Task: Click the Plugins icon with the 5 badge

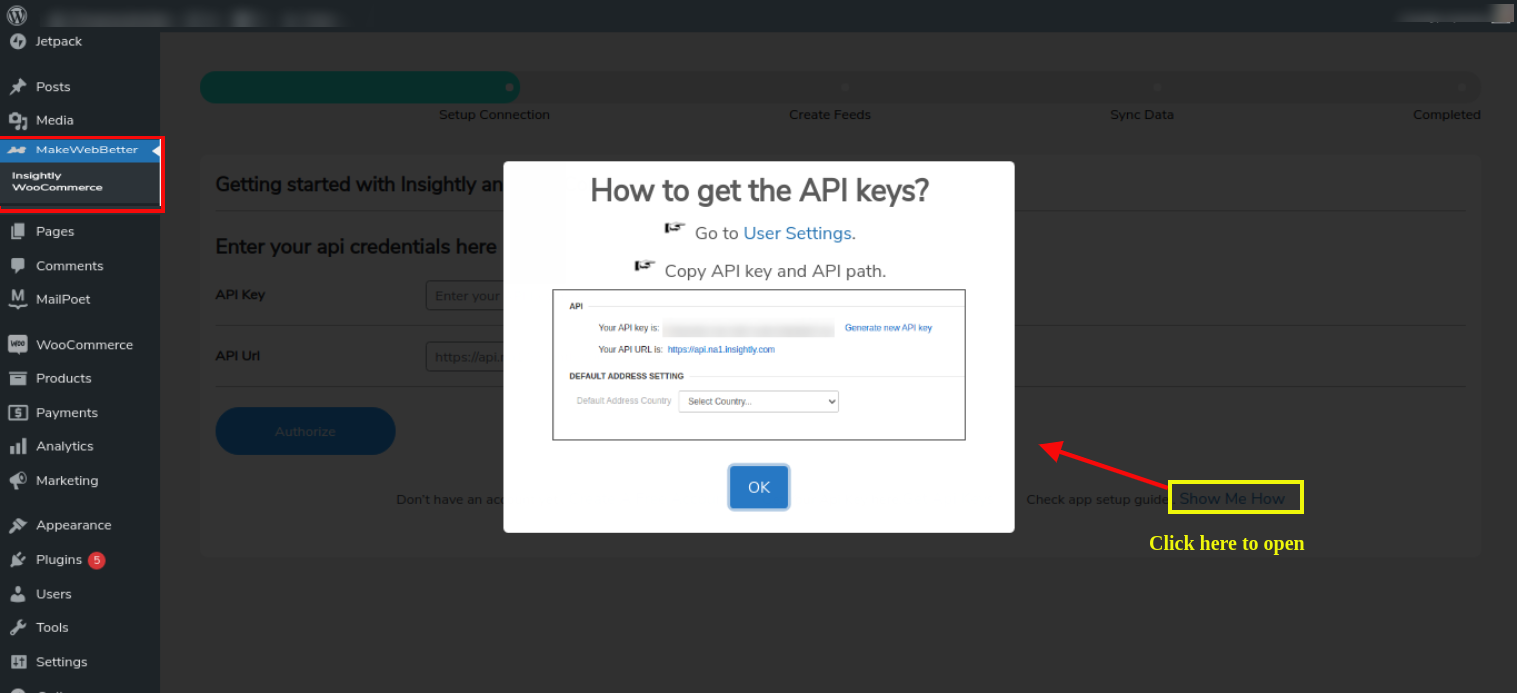Action: (18, 559)
